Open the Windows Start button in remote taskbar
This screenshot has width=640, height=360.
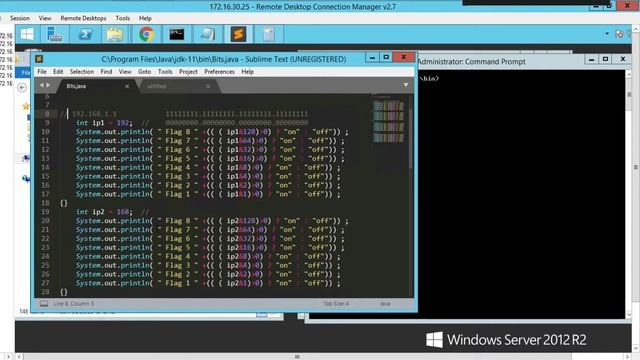(27, 34)
